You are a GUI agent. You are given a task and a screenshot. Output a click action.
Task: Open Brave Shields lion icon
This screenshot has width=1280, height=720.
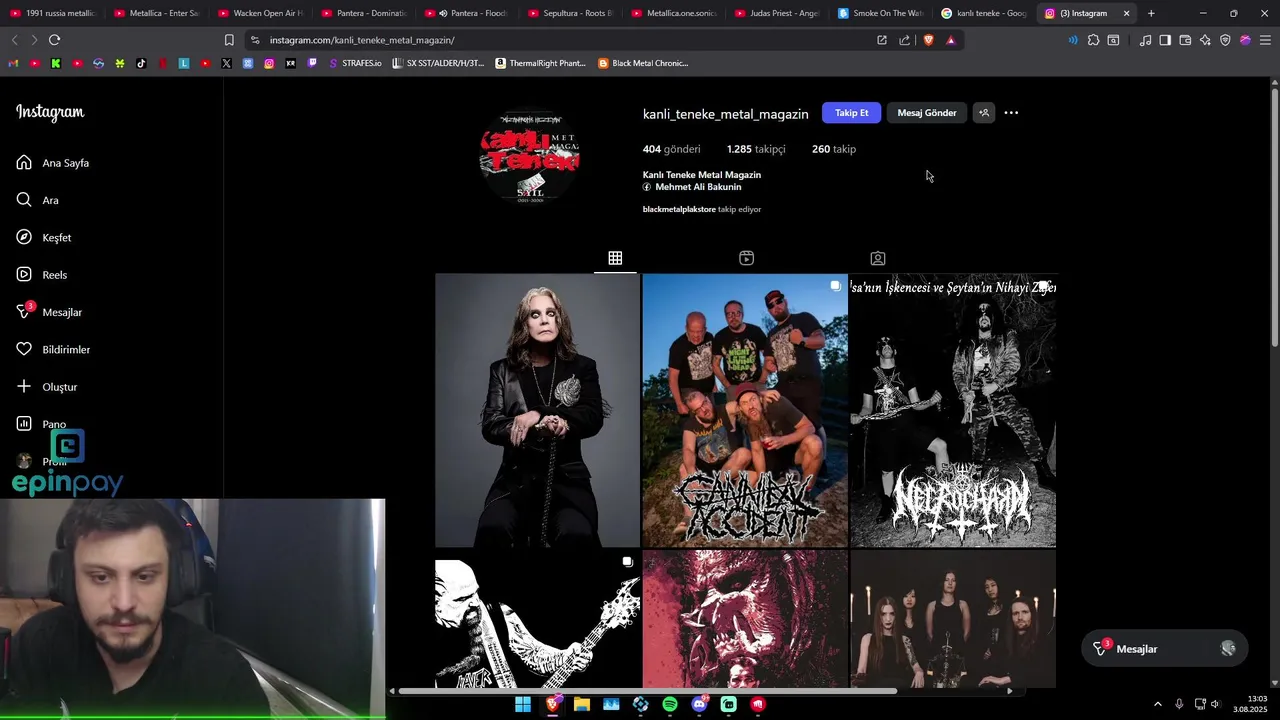[928, 40]
